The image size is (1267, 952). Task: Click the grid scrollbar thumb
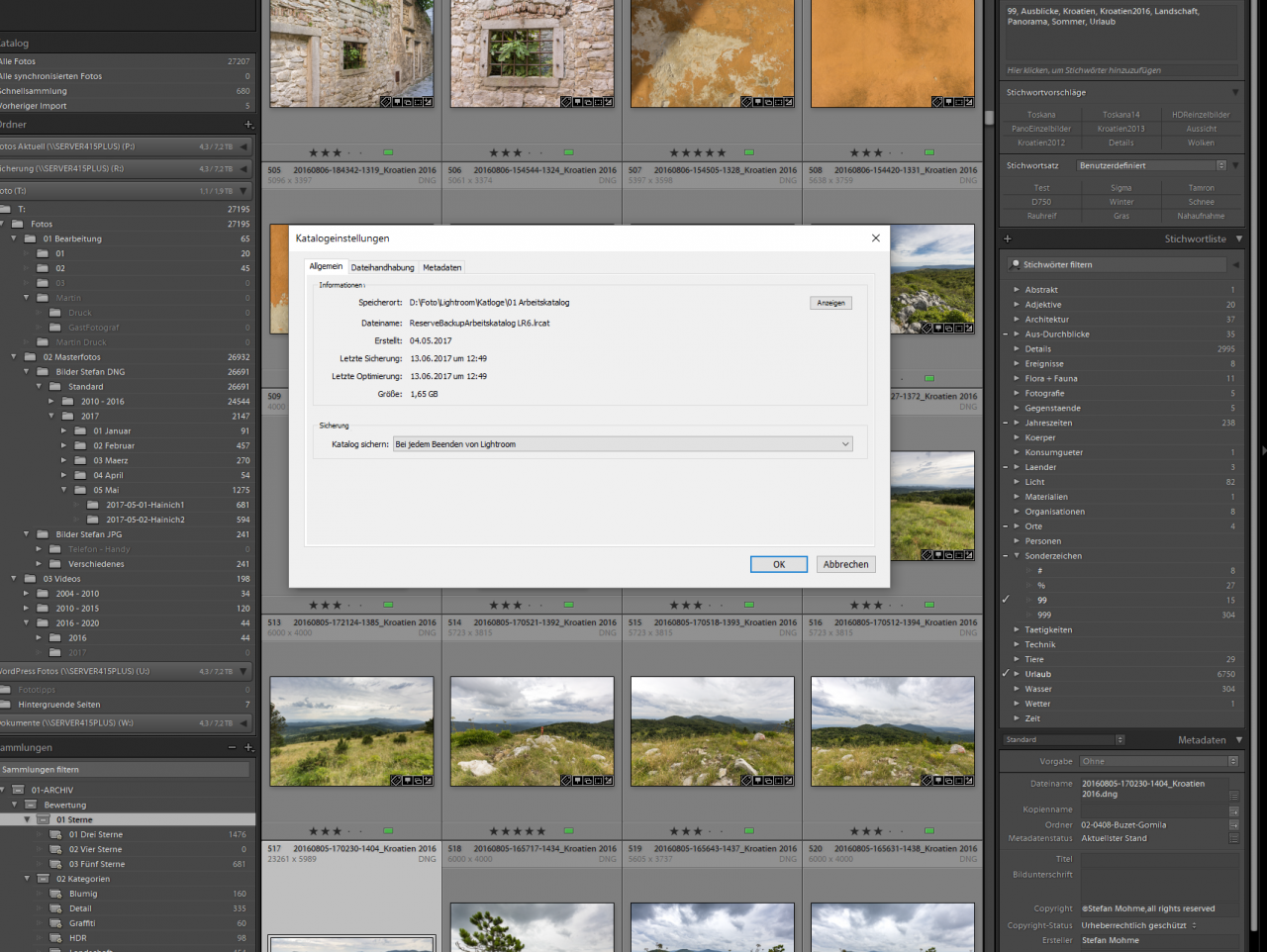point(989,117)
